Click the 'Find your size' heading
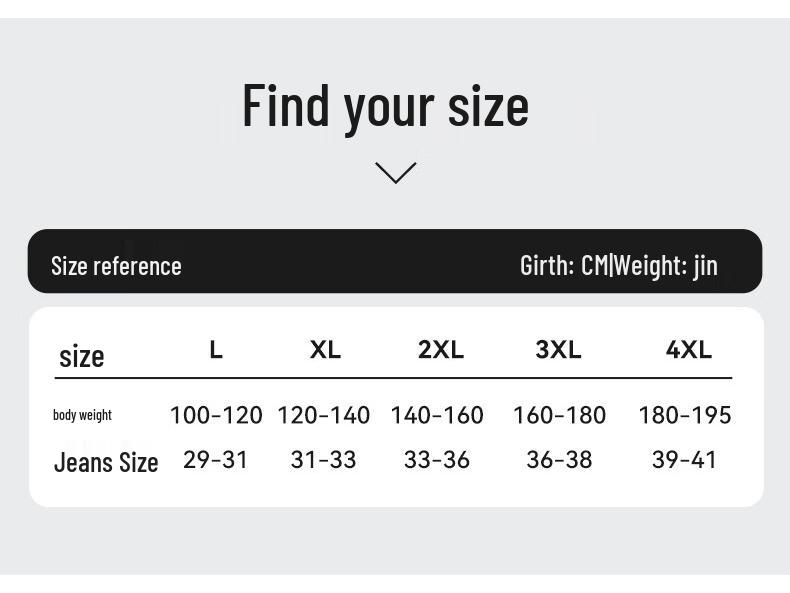Screen dimensions: 790x593 [x=385, y=106]
